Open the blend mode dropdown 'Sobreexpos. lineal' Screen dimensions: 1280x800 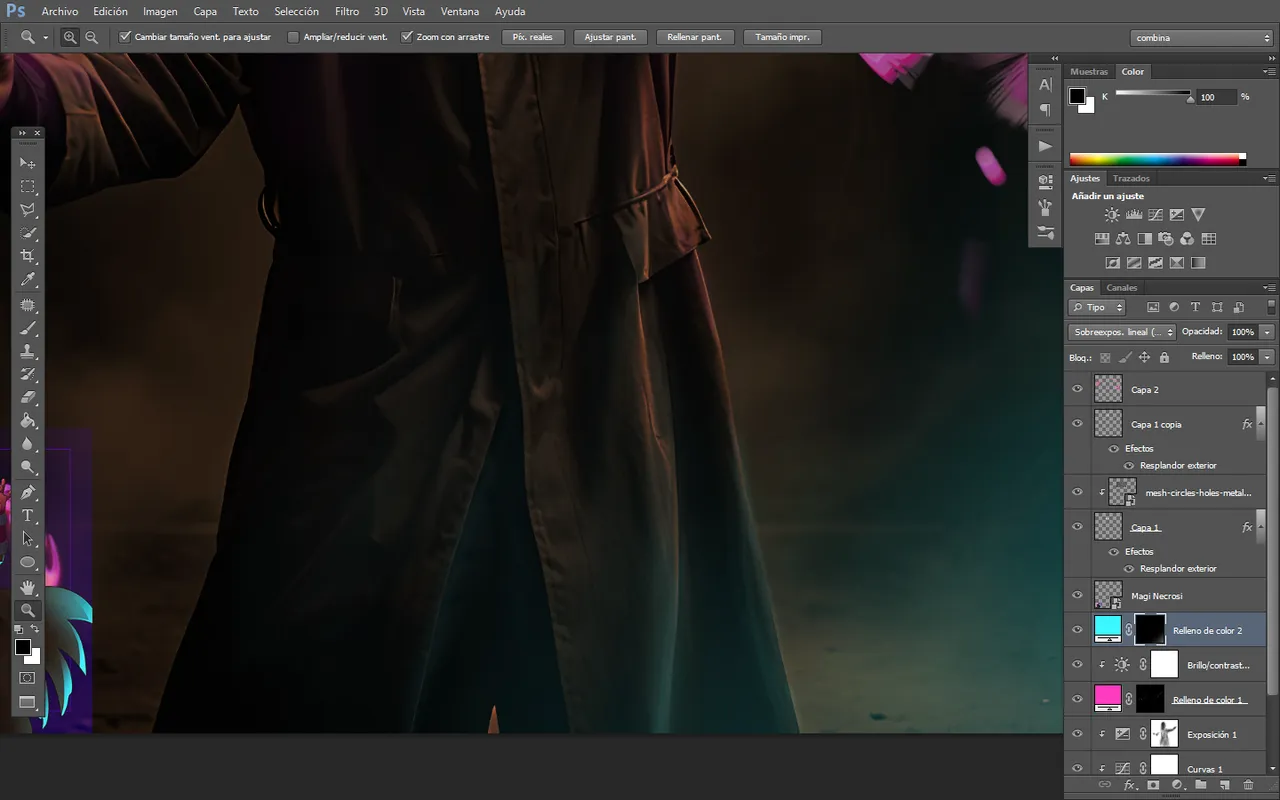coord(1122,332)
